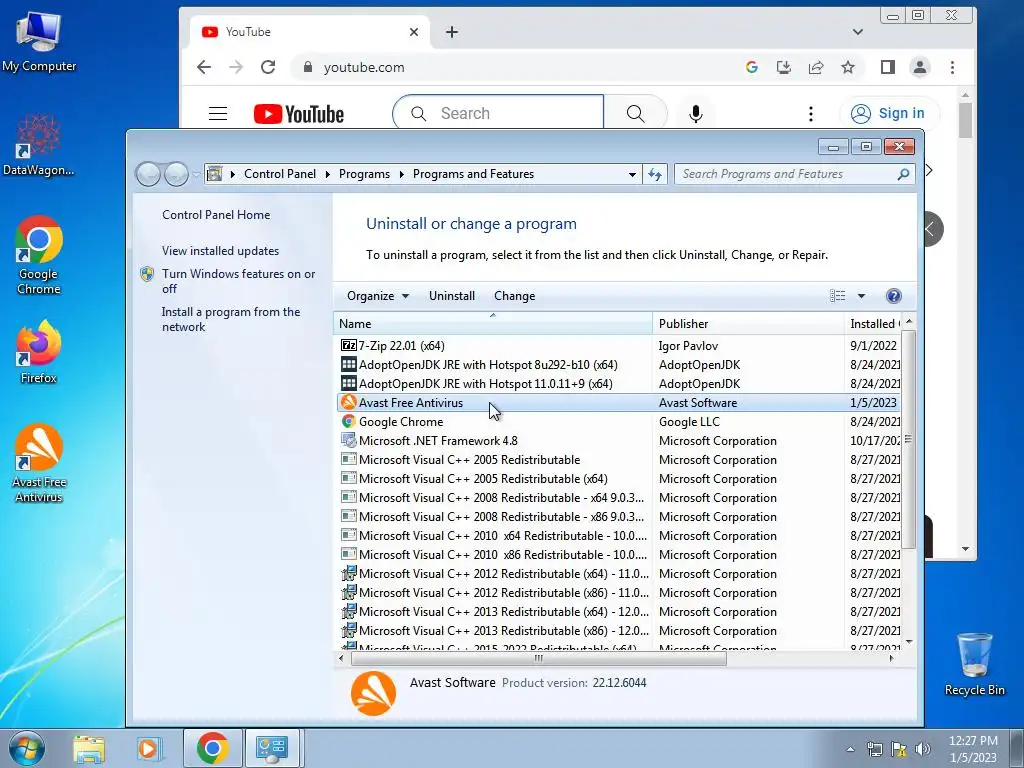The height and width of the screenshot is (768, 1024).
Task: Click Install a program from the network
Action: point(231,319)
